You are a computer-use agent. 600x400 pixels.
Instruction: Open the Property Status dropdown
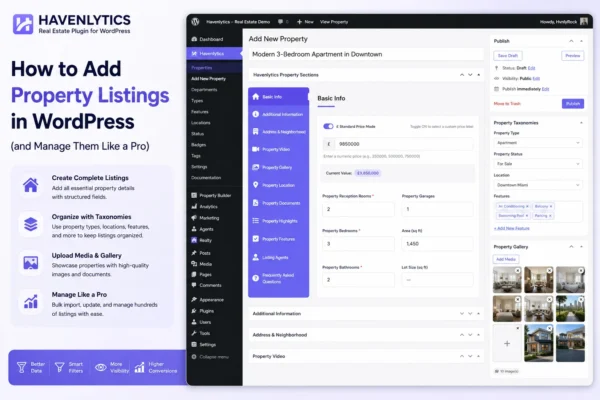(x=538, y=164)
